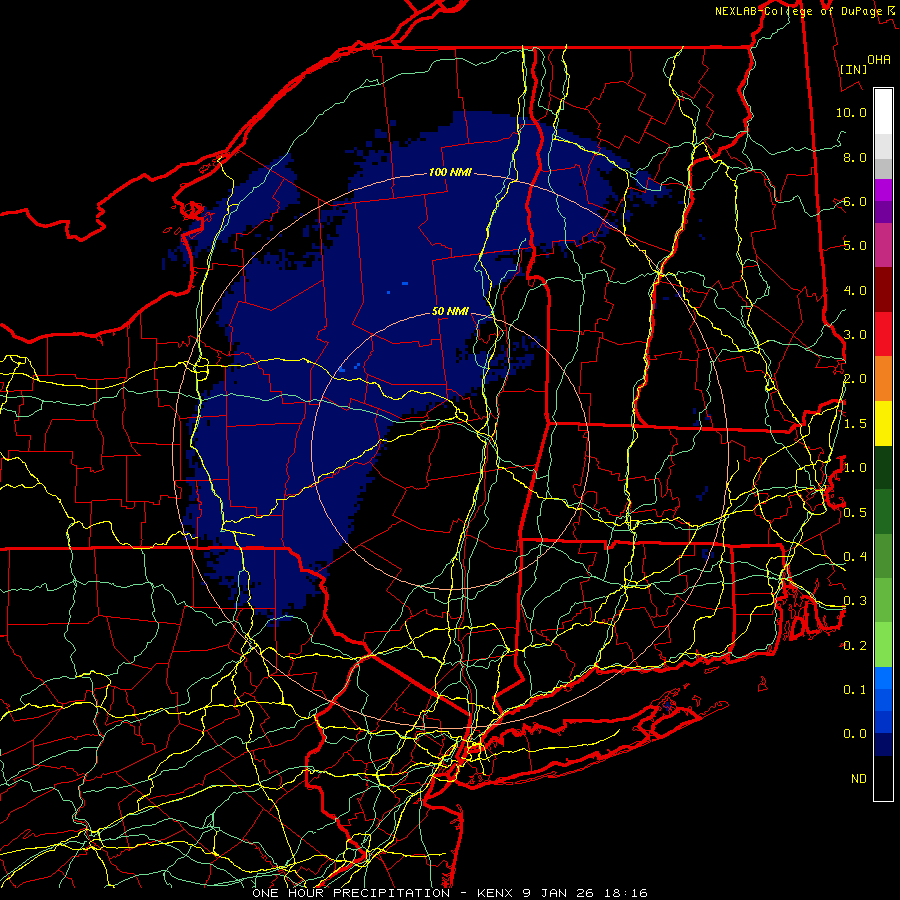This screenshot has width=900, height=900.
Task: Select the pink legend swatch near 5.0
Action: coord(883,245)
